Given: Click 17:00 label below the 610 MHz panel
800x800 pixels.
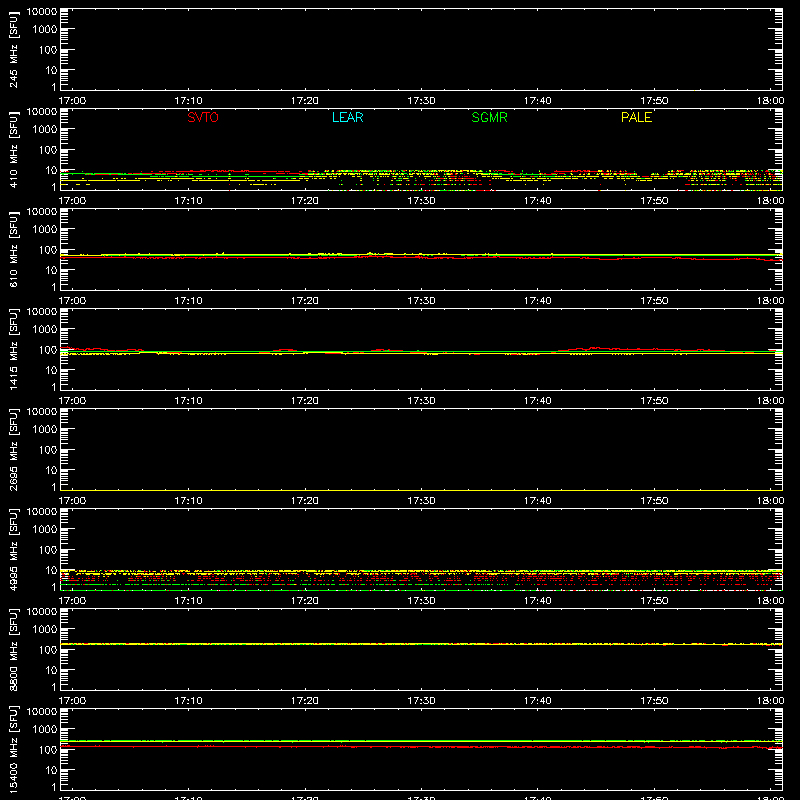Looking at the screenshot, I should tap(72, 301).
